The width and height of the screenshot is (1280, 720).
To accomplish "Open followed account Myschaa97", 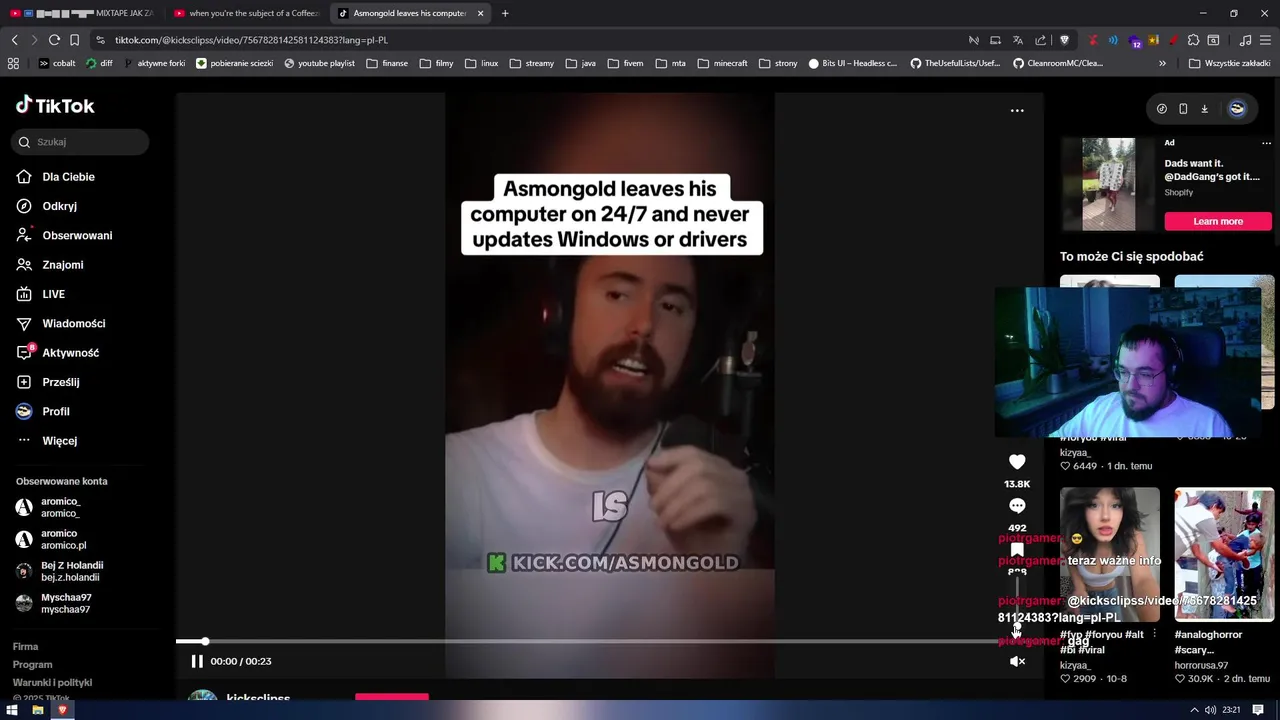I will tap(60, 603).
